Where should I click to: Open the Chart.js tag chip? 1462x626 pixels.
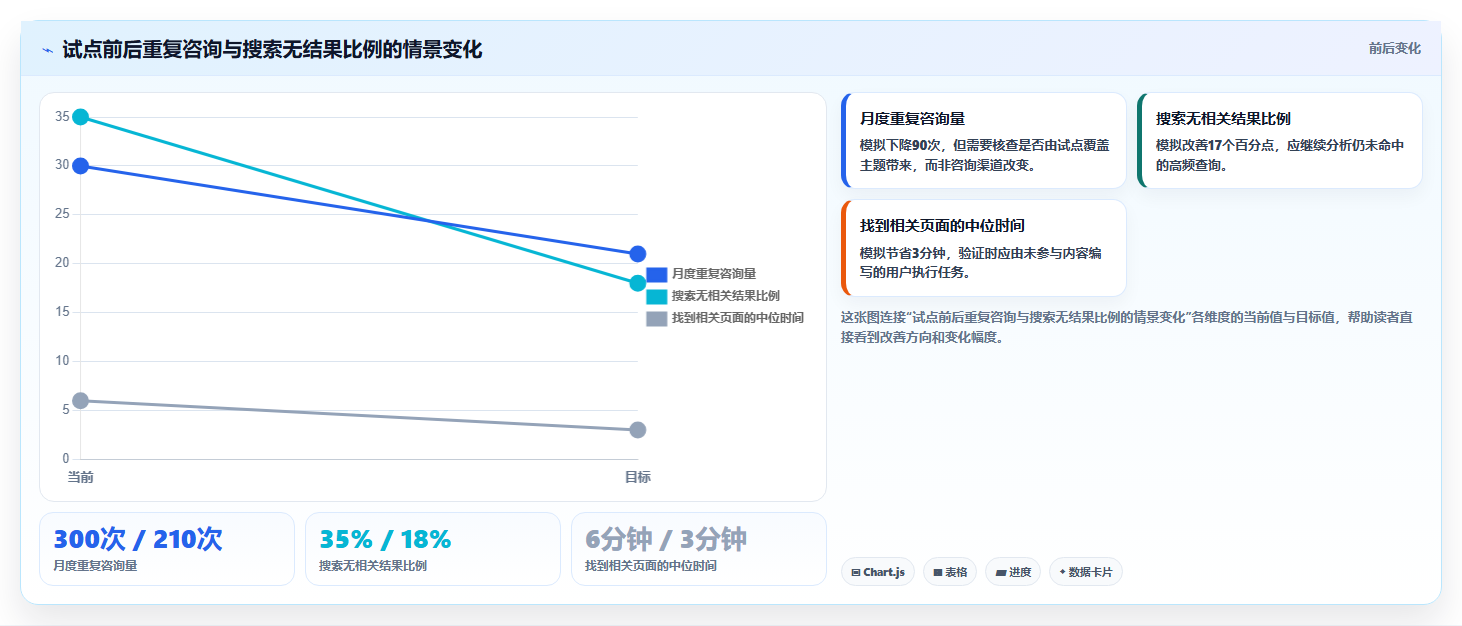click(x=878, y=572)
